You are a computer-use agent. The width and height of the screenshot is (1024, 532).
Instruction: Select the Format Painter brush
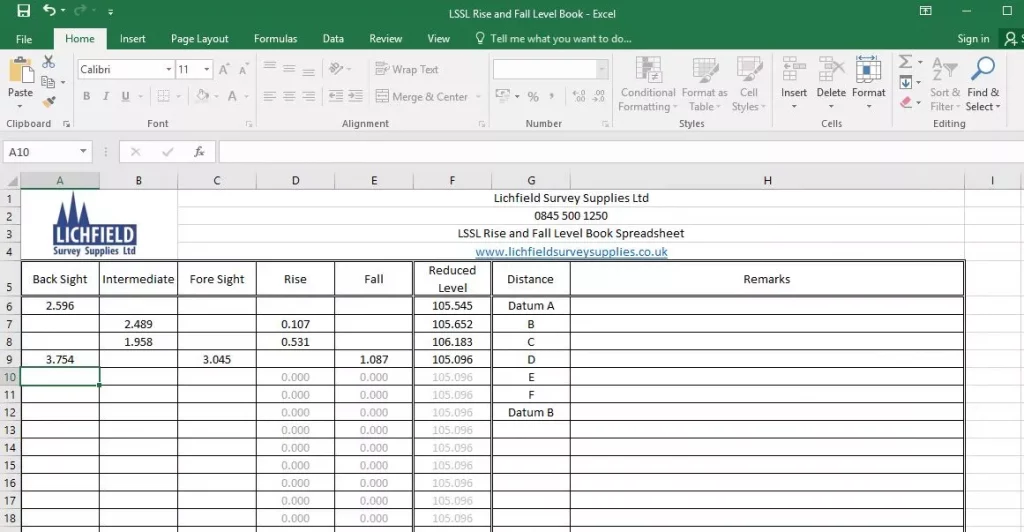point(49,102)
